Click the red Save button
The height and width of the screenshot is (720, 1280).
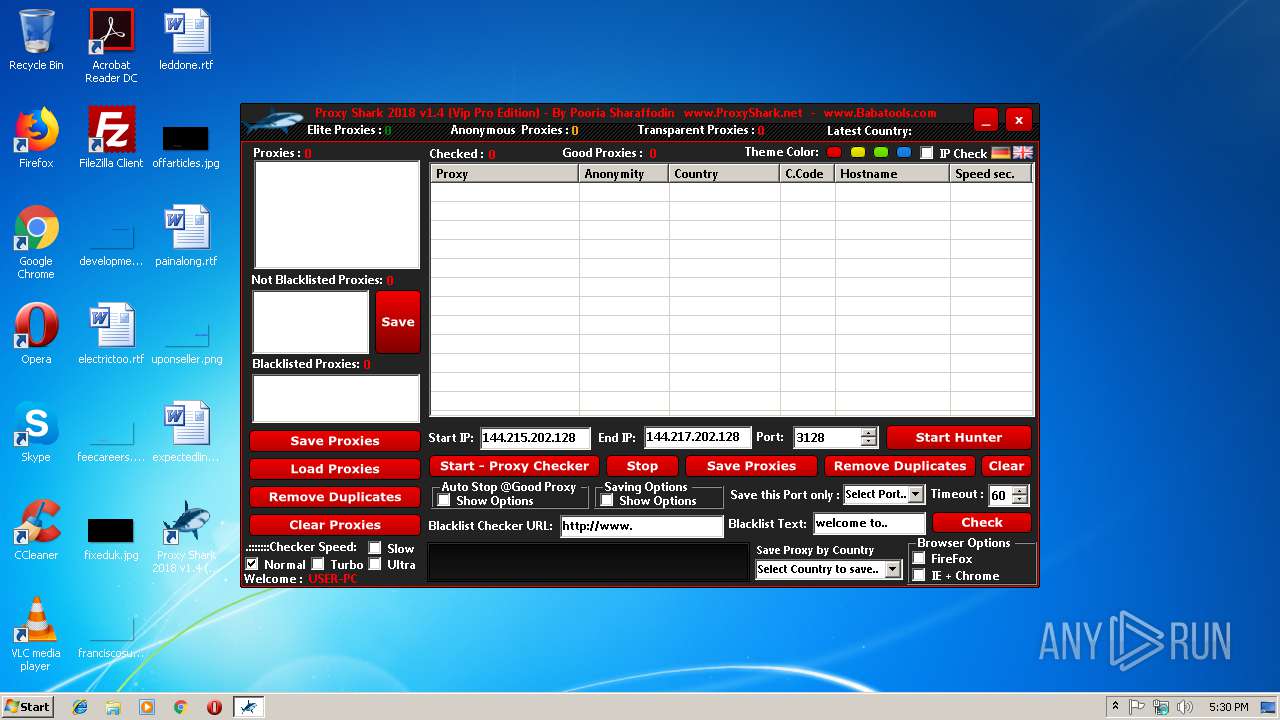(x=398, y=322)
